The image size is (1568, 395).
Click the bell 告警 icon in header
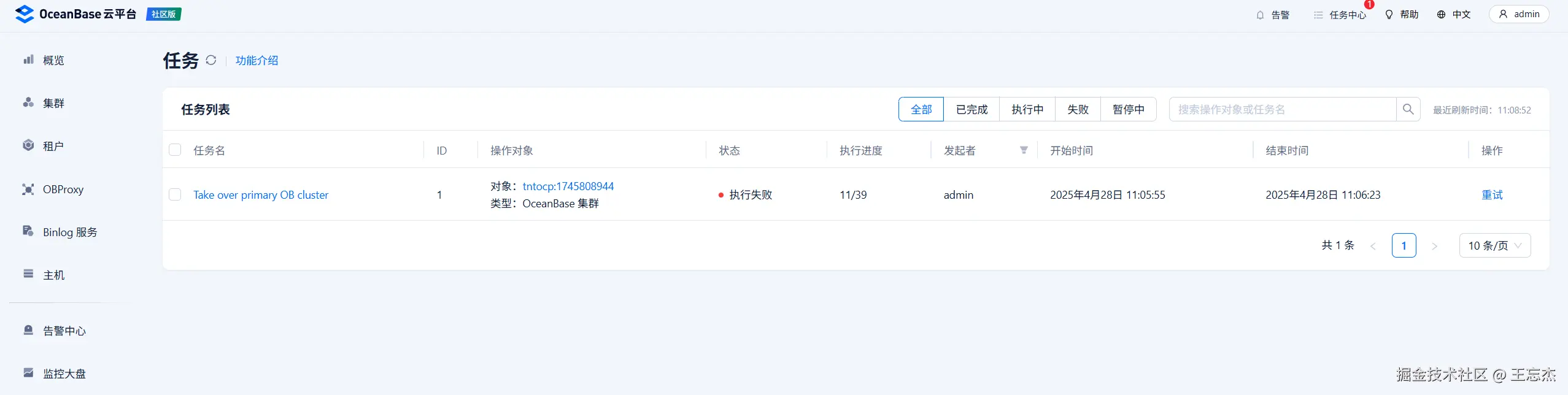click(1260, 15)
